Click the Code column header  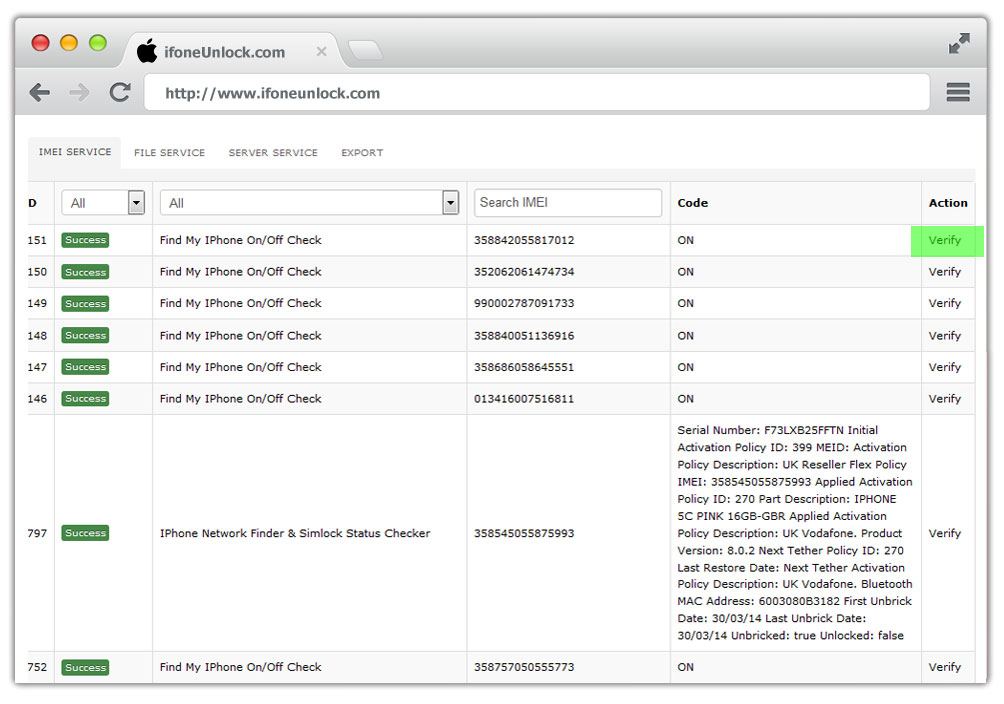tap(693, 202)
